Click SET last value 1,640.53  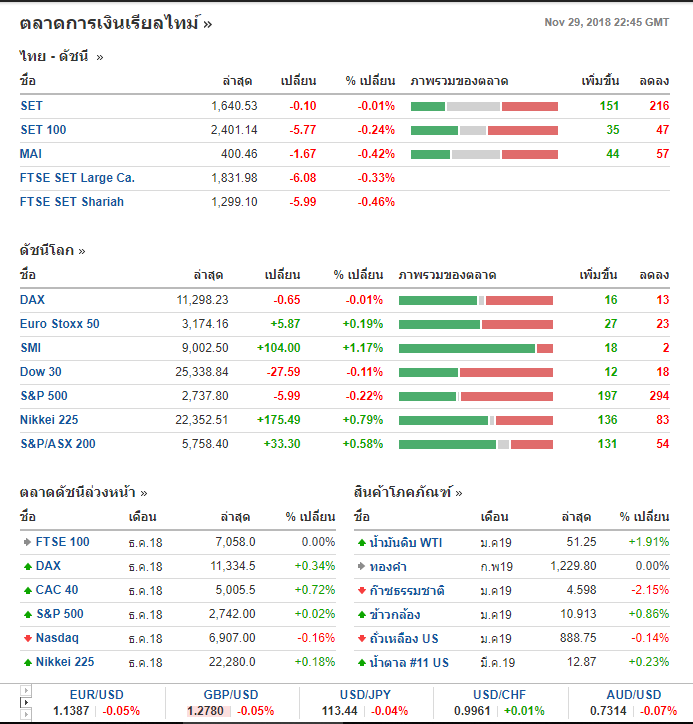pyautogui.click(x=234, y=106)
